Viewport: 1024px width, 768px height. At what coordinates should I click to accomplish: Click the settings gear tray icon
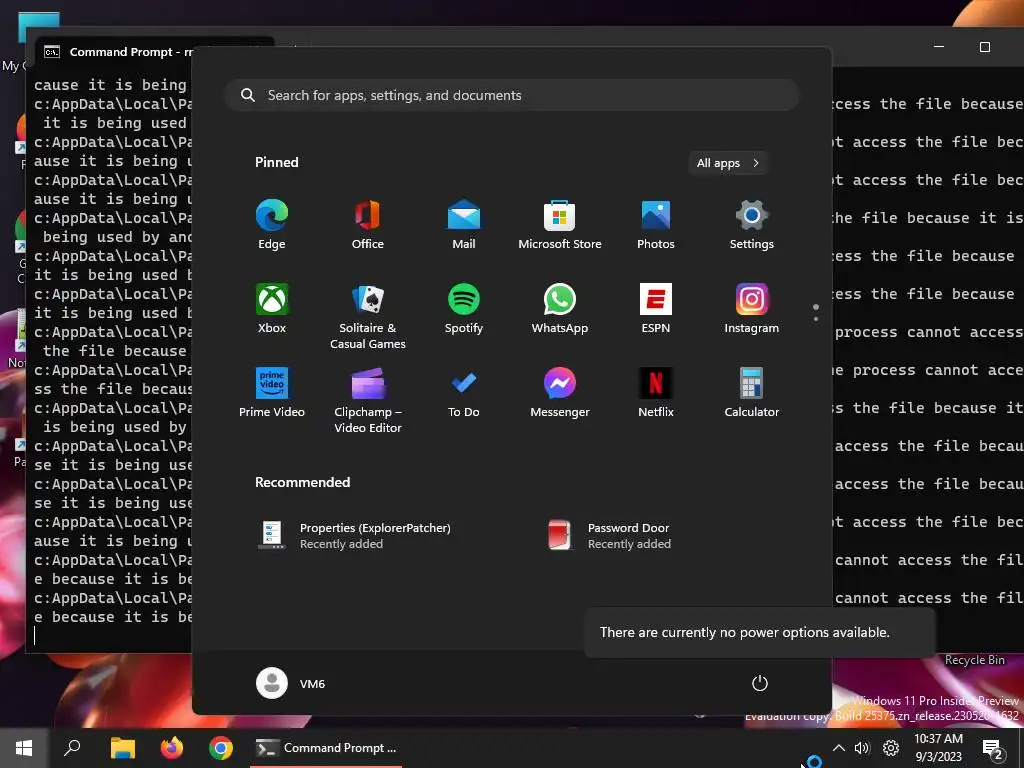coord(891,748)
